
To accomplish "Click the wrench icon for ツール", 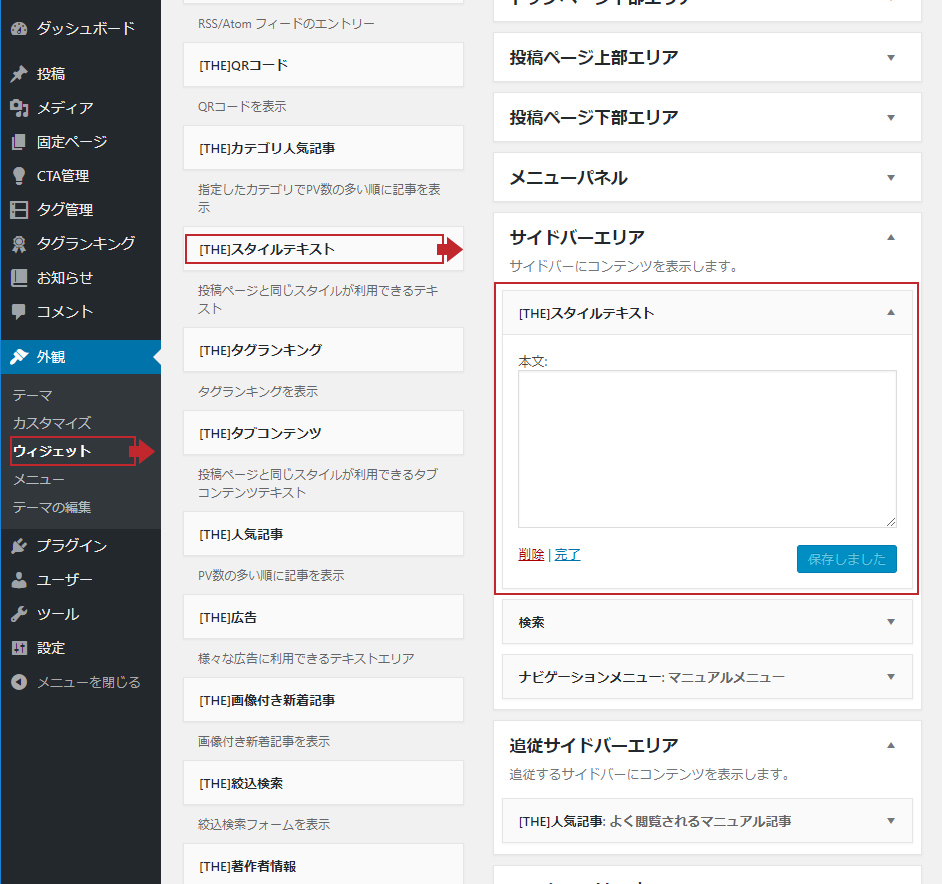I will [x=18, y=614].
